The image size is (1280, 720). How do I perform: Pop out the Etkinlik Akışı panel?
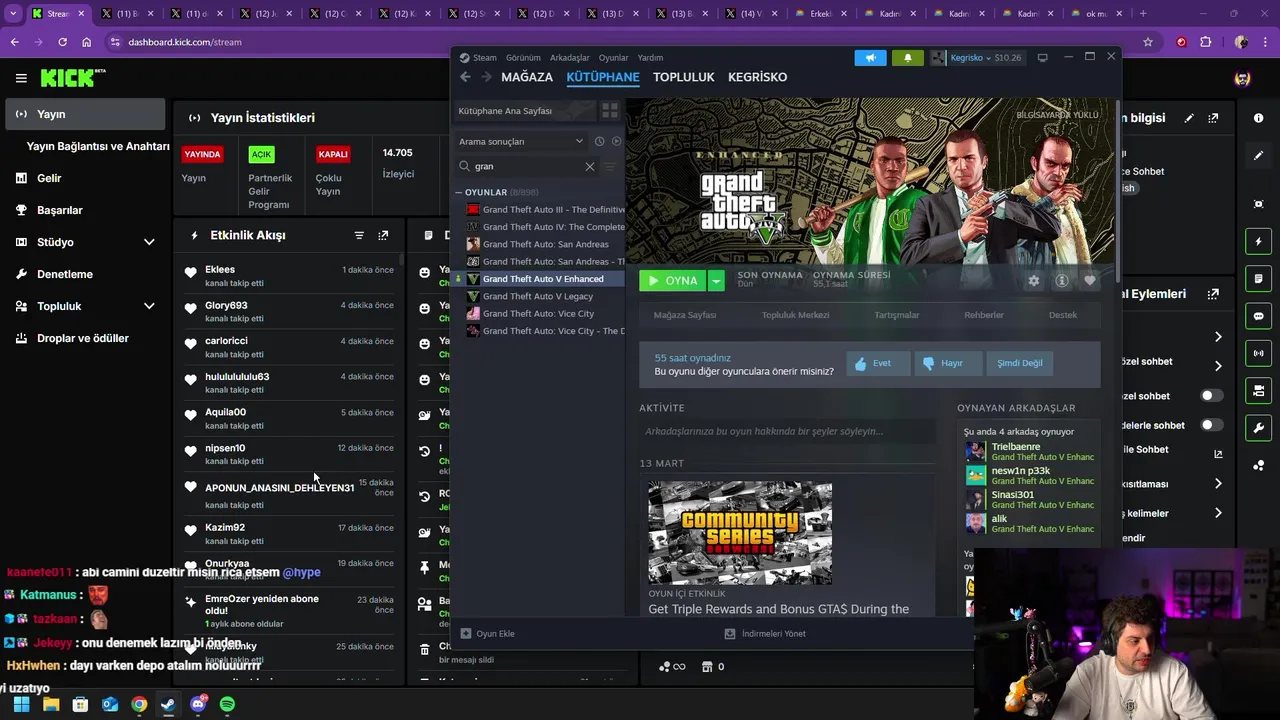coord(383,235)
